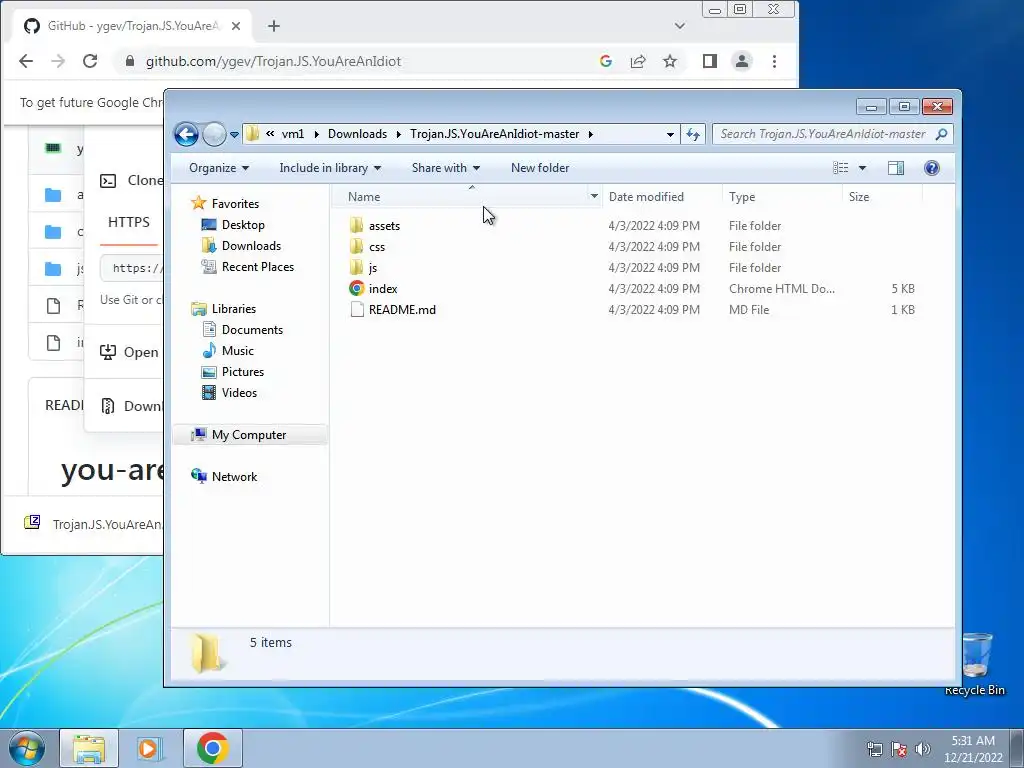Open the Chrome profile icon

[742, 61]
